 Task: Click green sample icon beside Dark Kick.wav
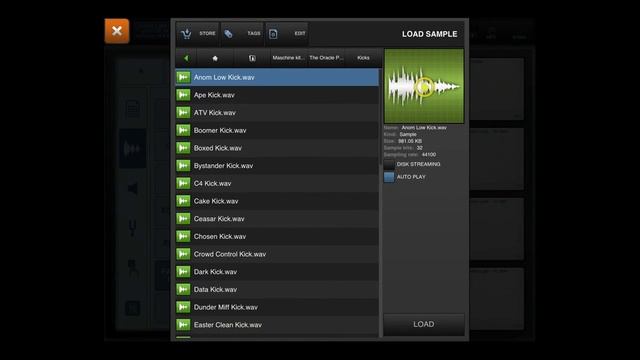(183, 272)
